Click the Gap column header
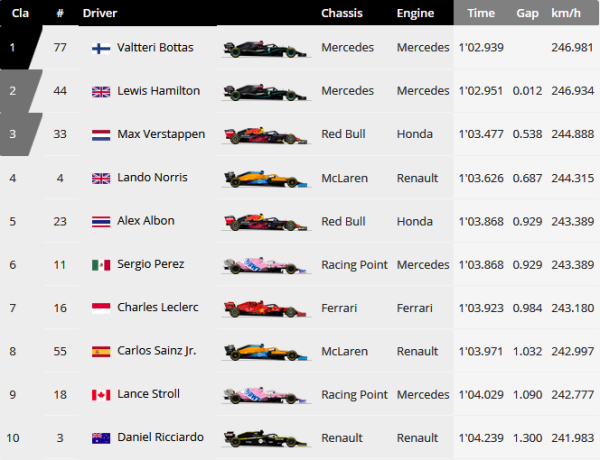Screen dimensions: 600x460 tap(527, 13)
